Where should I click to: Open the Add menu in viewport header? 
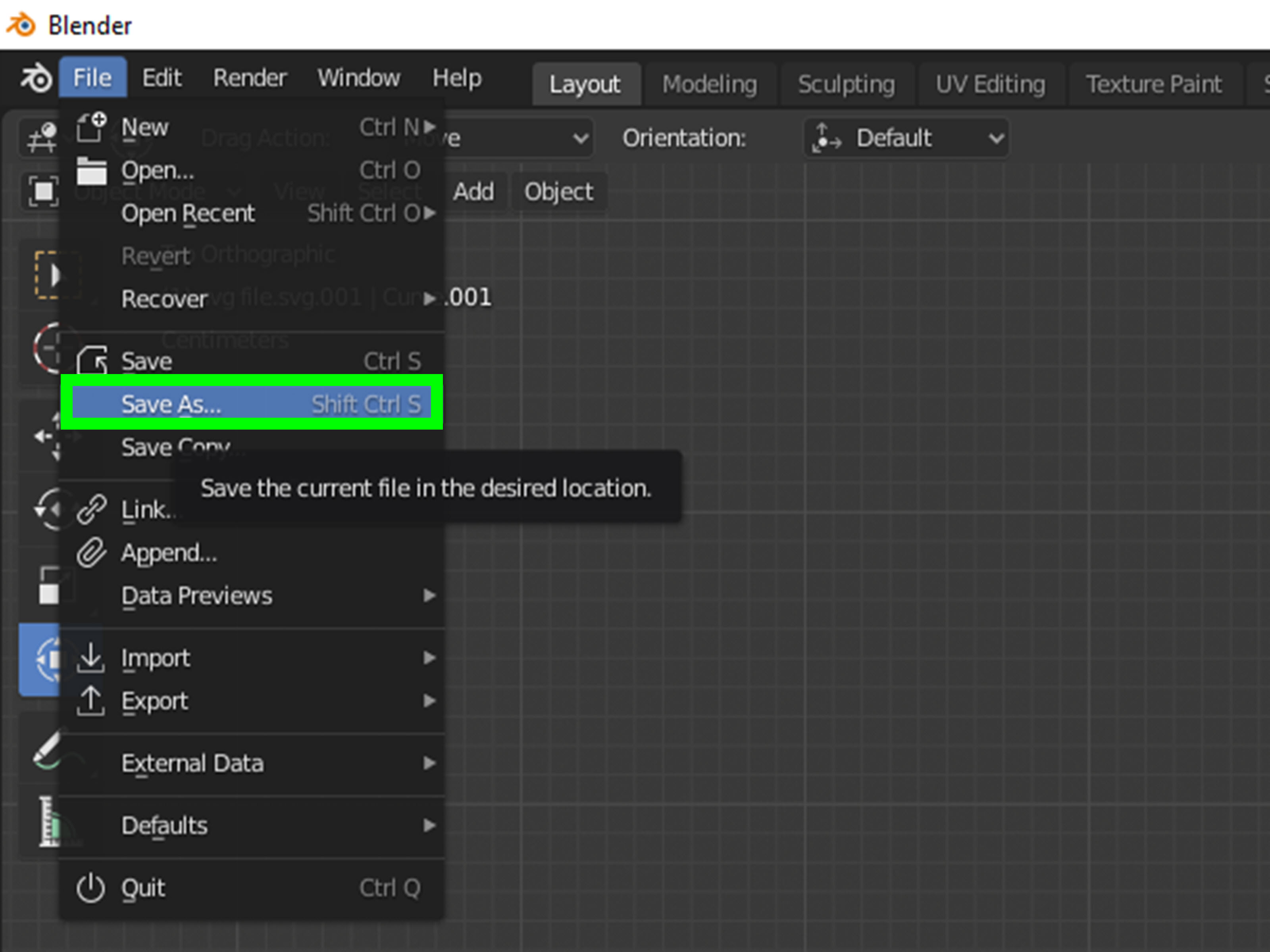(473, 192)
